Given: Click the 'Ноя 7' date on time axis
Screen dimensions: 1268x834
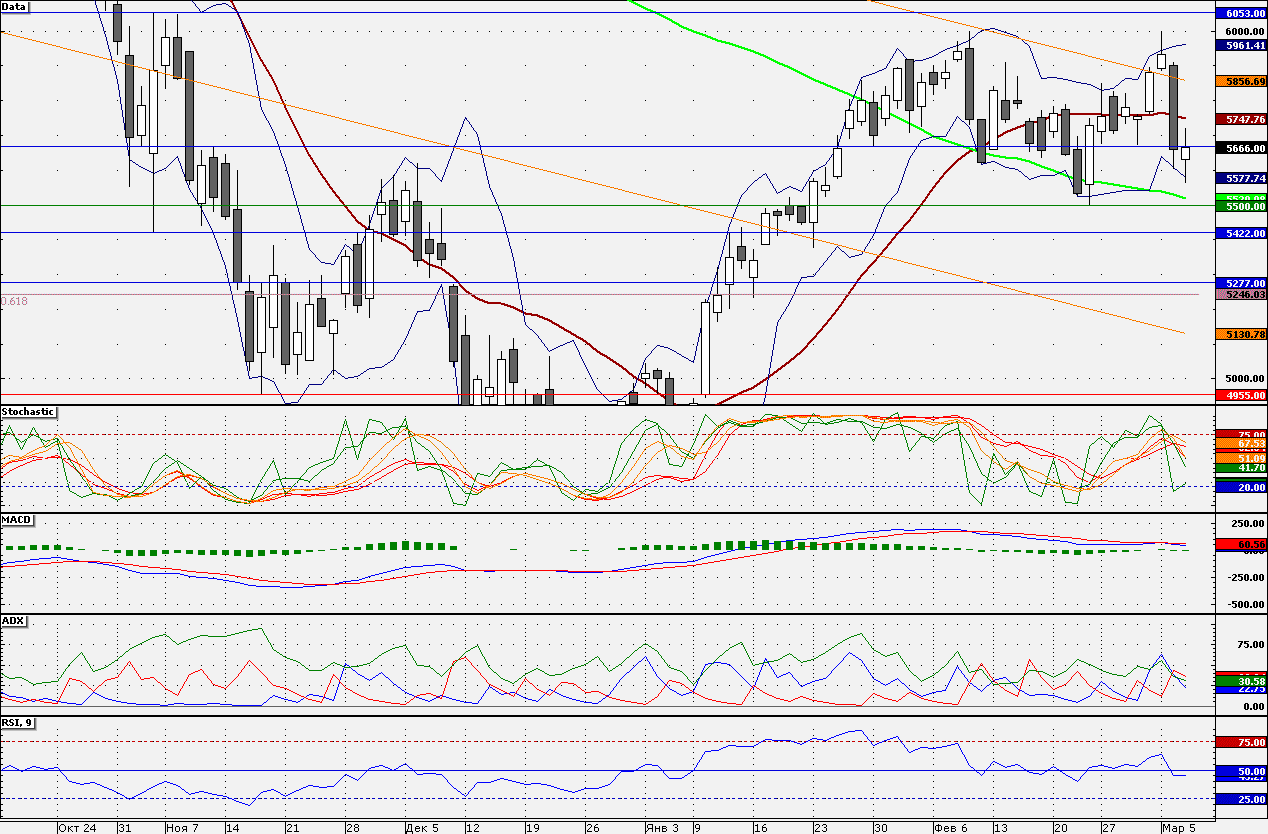Looking at the screenshot, I should [x=183, y=828].
